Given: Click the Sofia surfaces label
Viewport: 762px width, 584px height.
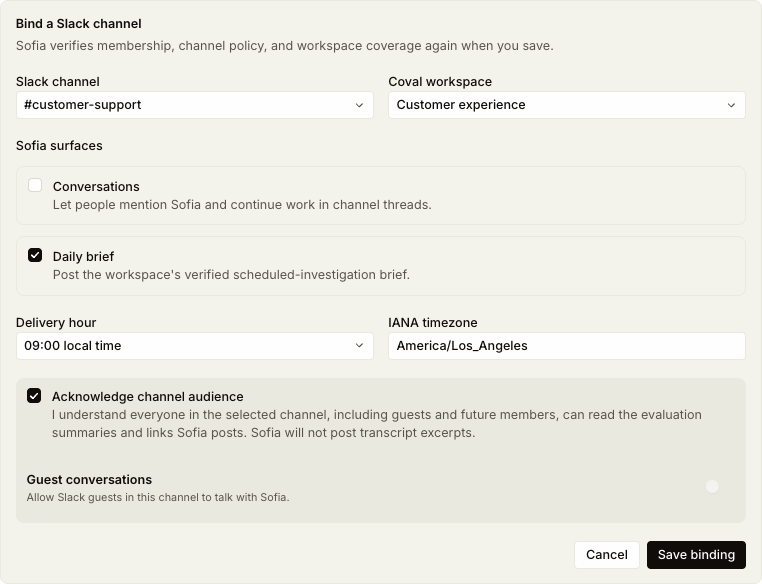Looking at the screenshot, I should coord(59,146).
